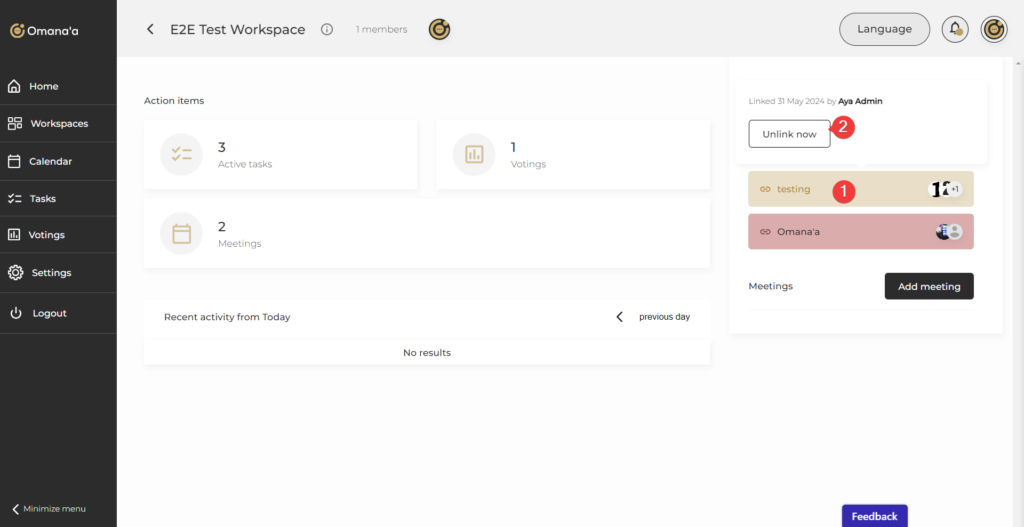Select the Omana'a linked workspace row

click(798, 232)
